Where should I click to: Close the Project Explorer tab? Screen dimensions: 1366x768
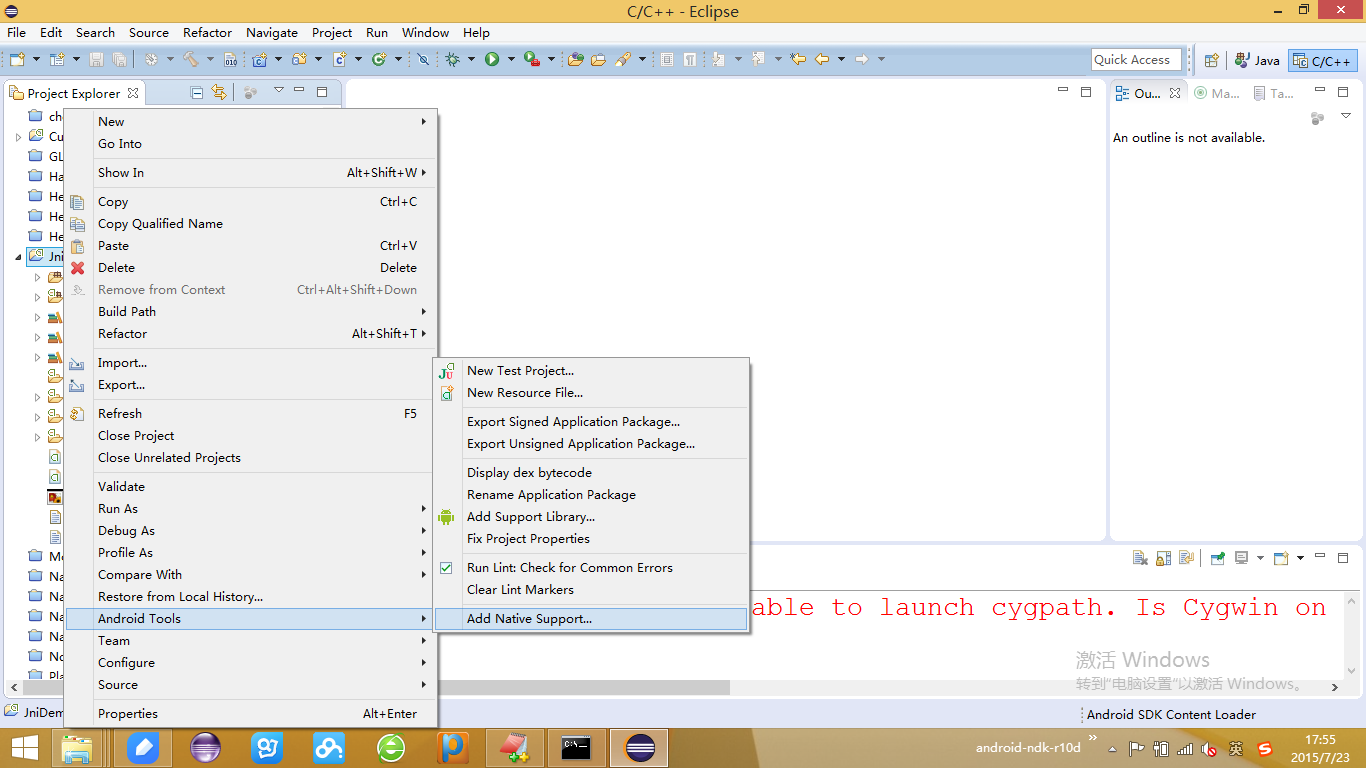coord(133,93)
